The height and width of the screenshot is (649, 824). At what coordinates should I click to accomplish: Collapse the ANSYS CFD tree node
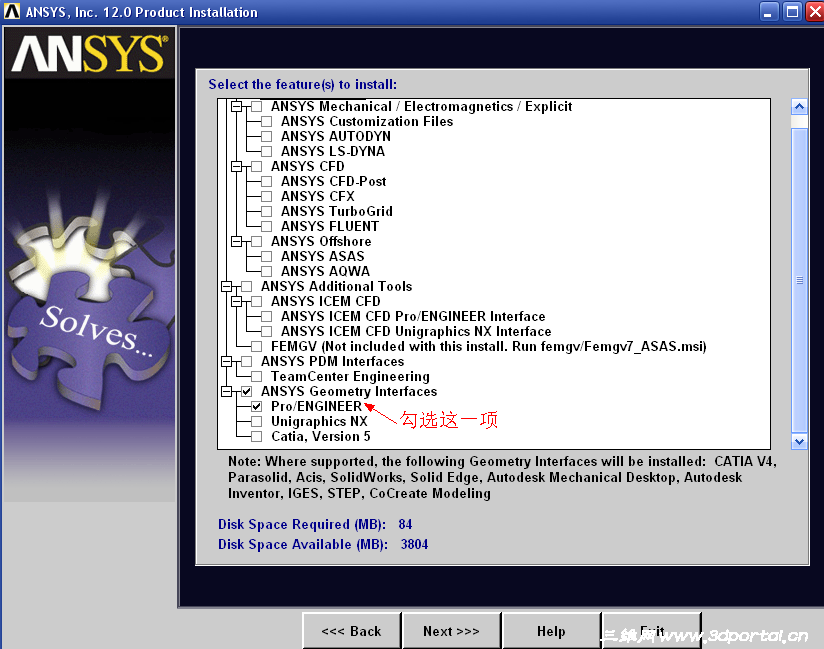coord(236,167)
